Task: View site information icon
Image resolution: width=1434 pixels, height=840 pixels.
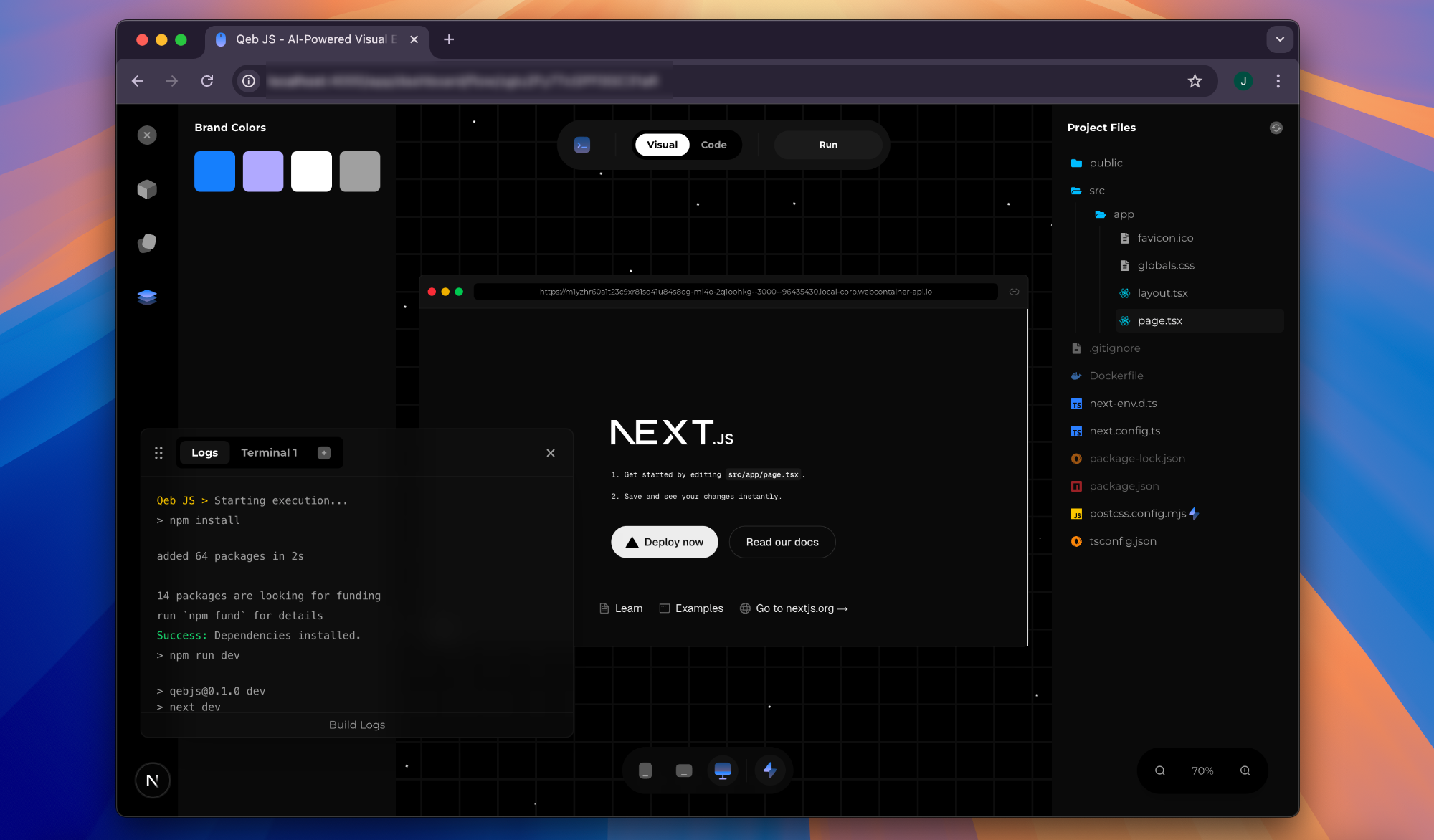Action: tap(249, 81)
